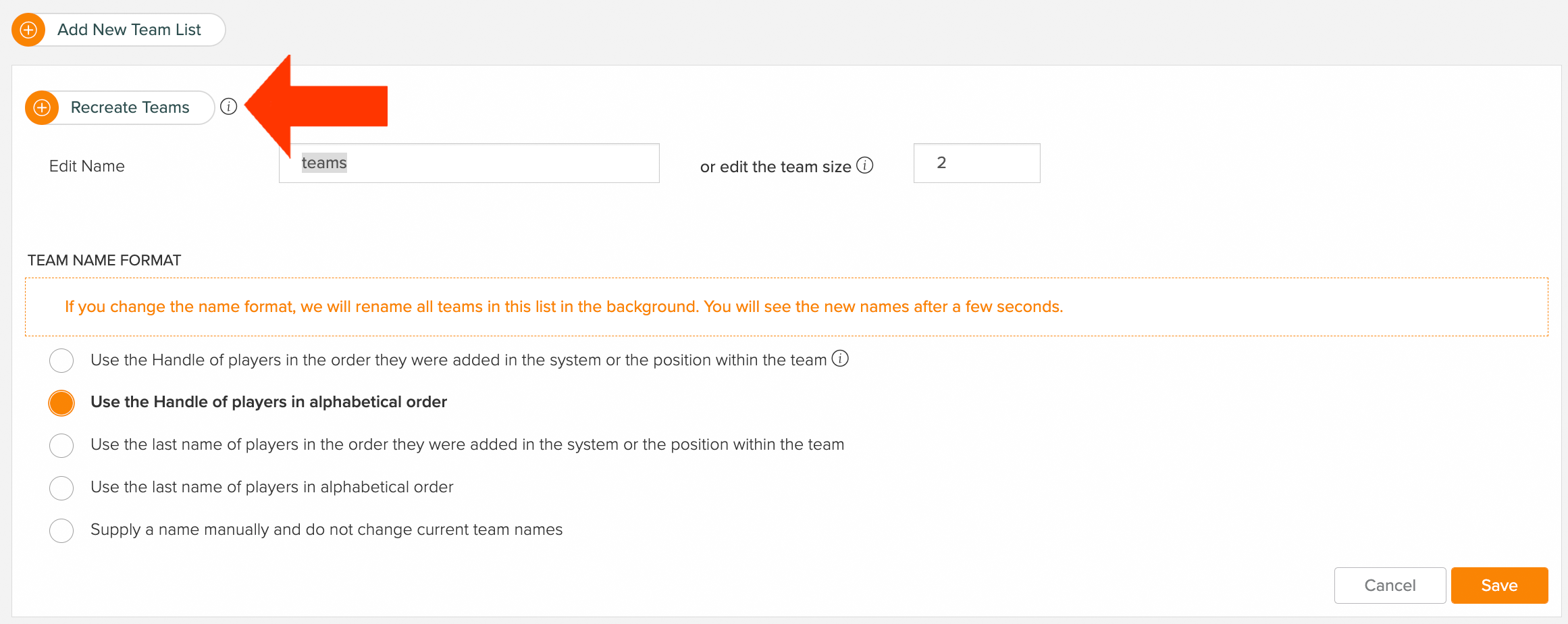Choose last name in order added option
Image resolution: width=1568 pixels, height=624 pixels.
coord(61,446)
